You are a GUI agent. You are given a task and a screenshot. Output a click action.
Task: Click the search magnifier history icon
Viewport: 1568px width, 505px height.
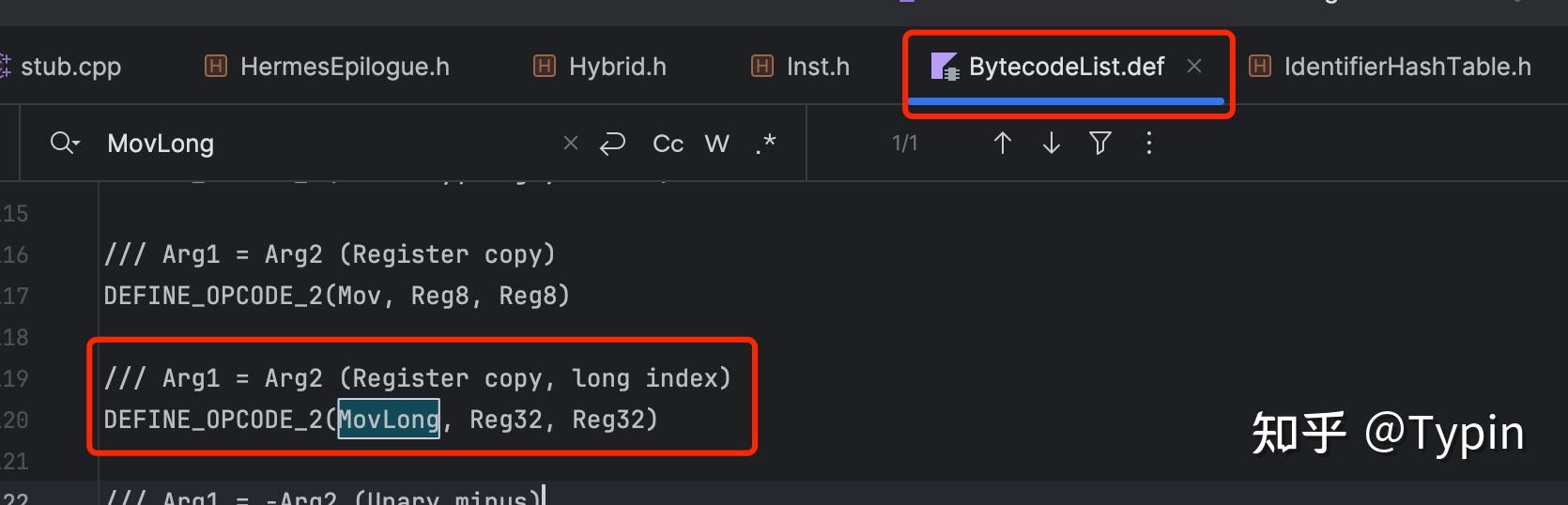coord(64,143)
